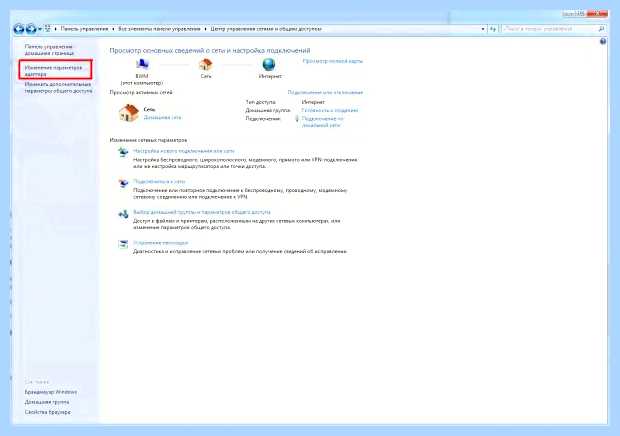620x436 pixels.
Task: Select 'Центр управления сетями и общим доступом' breadcrumb
Action: pyautogui.click(x=266, y=29)
